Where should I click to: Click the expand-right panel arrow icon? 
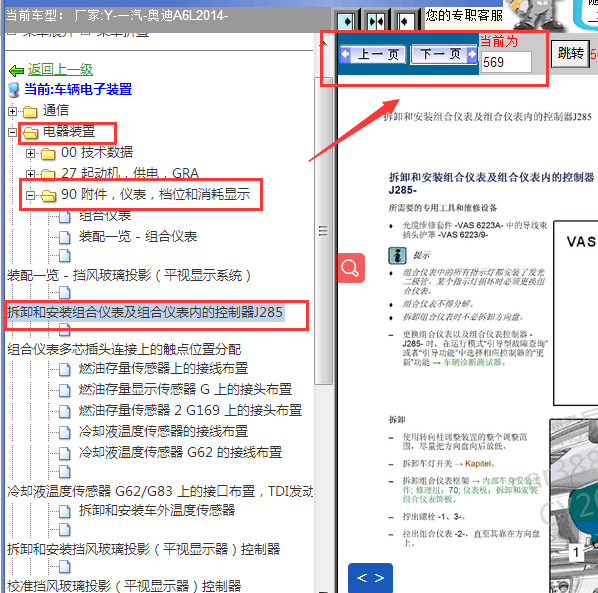(346, 21)
